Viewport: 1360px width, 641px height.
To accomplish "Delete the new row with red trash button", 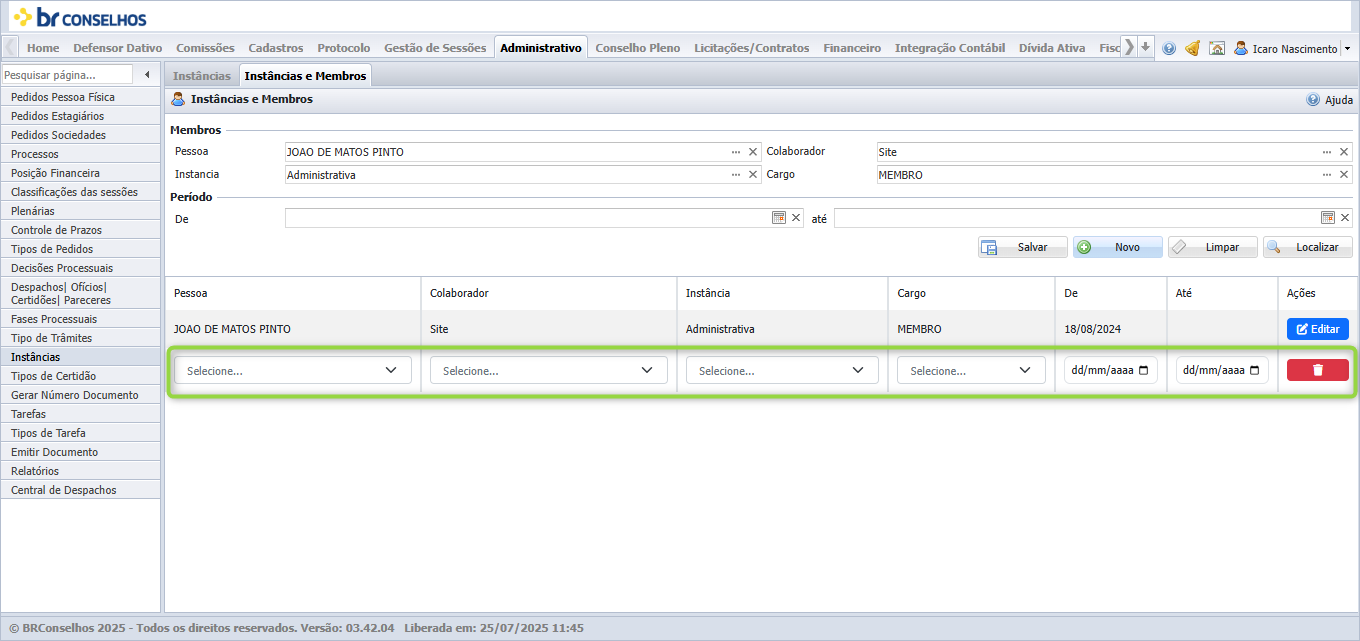I will (x=1317, y=370).
